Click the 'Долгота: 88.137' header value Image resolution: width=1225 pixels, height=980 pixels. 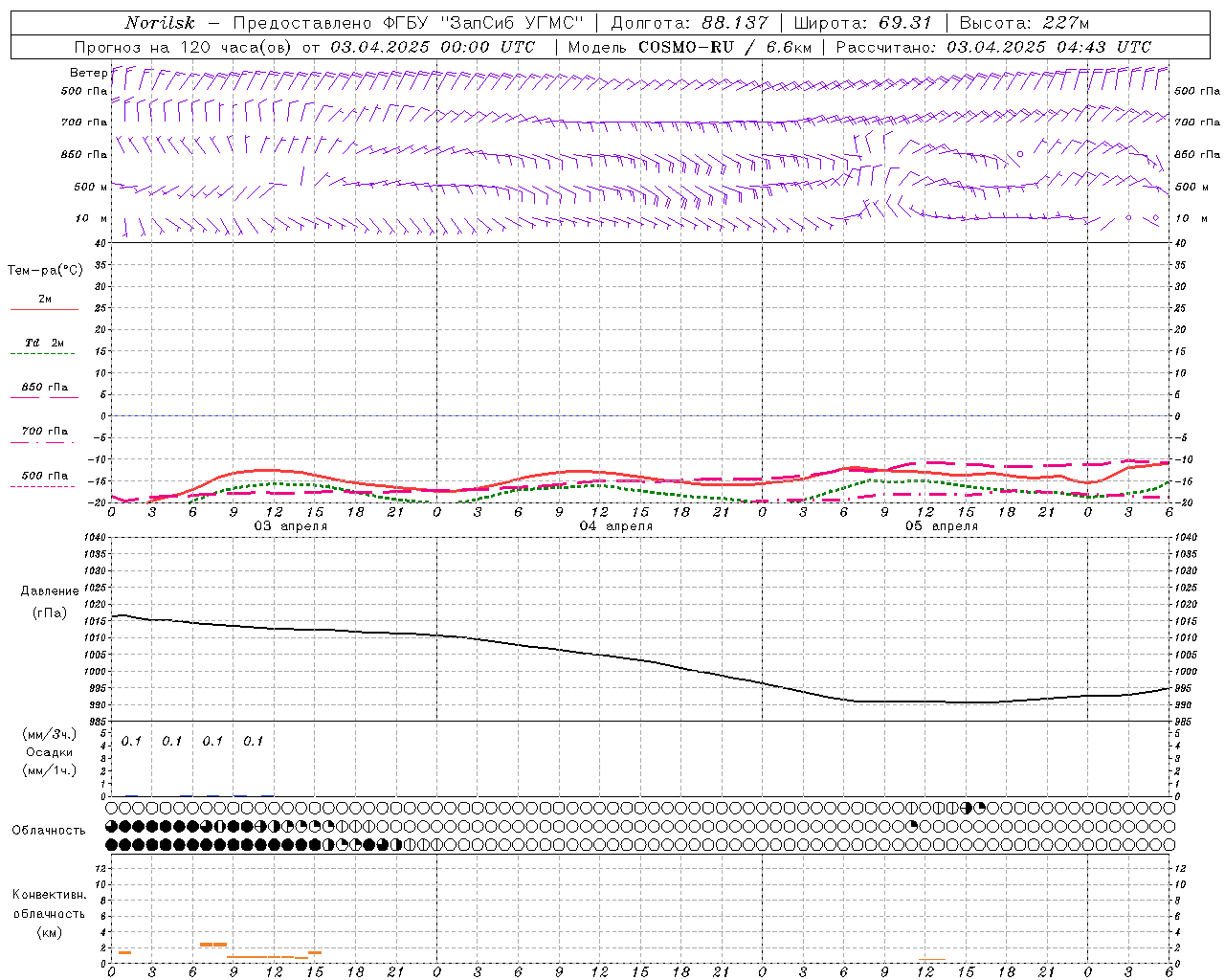tap(689, 23)
